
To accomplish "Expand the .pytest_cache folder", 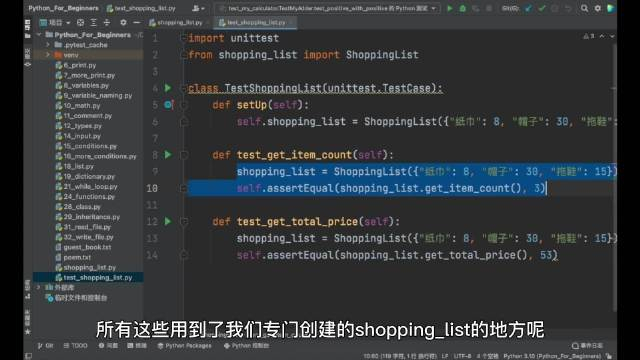I will (48, 44).
